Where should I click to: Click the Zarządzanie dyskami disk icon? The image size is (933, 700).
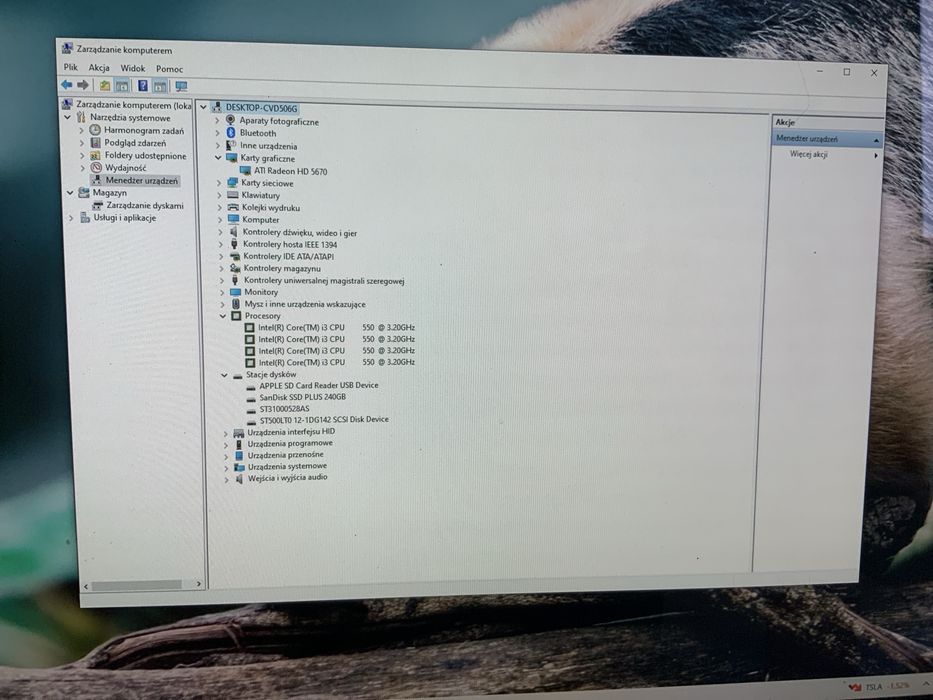[98, 205]
